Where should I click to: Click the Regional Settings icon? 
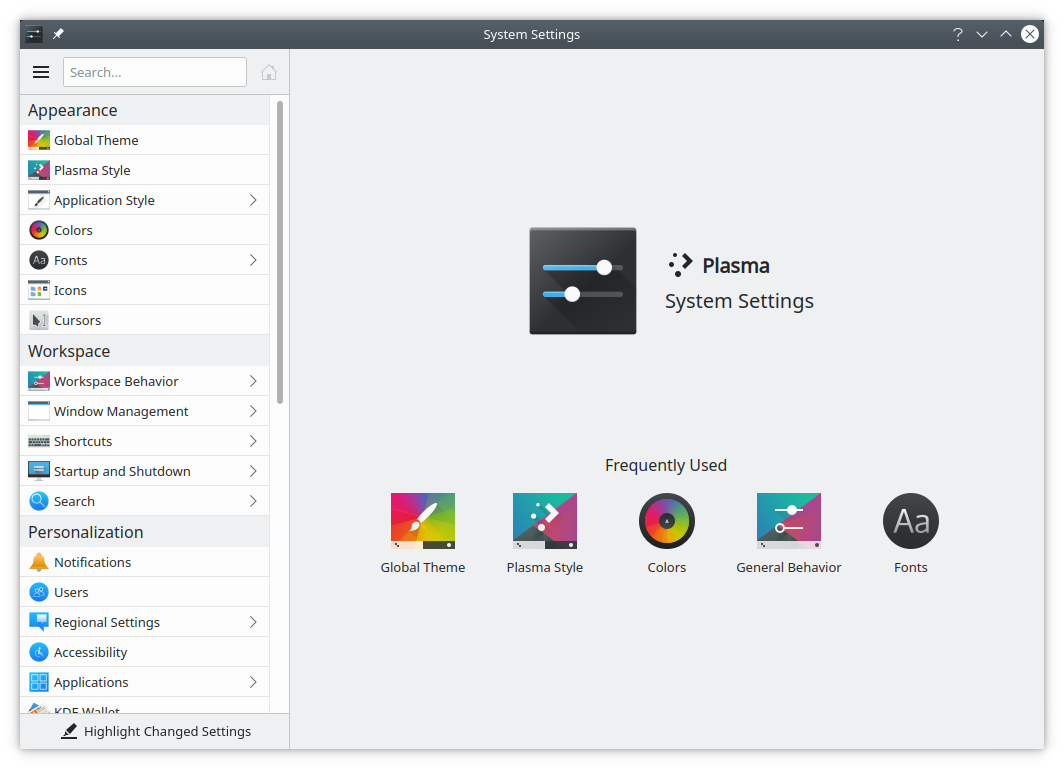tap(39, 622)
